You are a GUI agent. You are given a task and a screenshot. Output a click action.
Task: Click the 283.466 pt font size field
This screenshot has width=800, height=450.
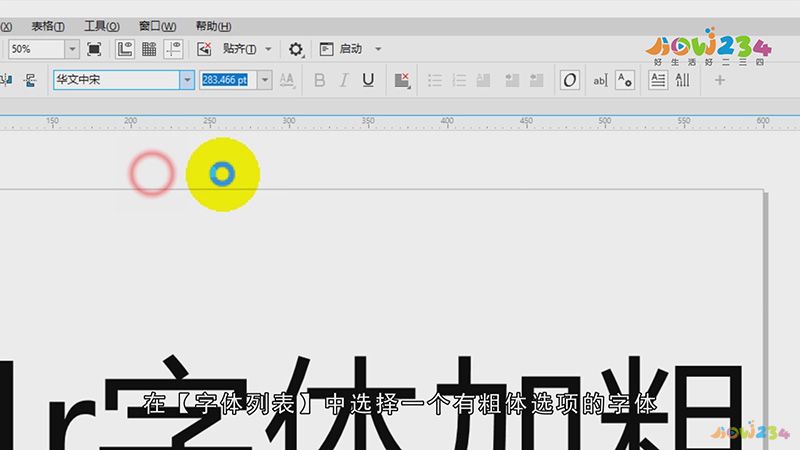tap(229, 80)
